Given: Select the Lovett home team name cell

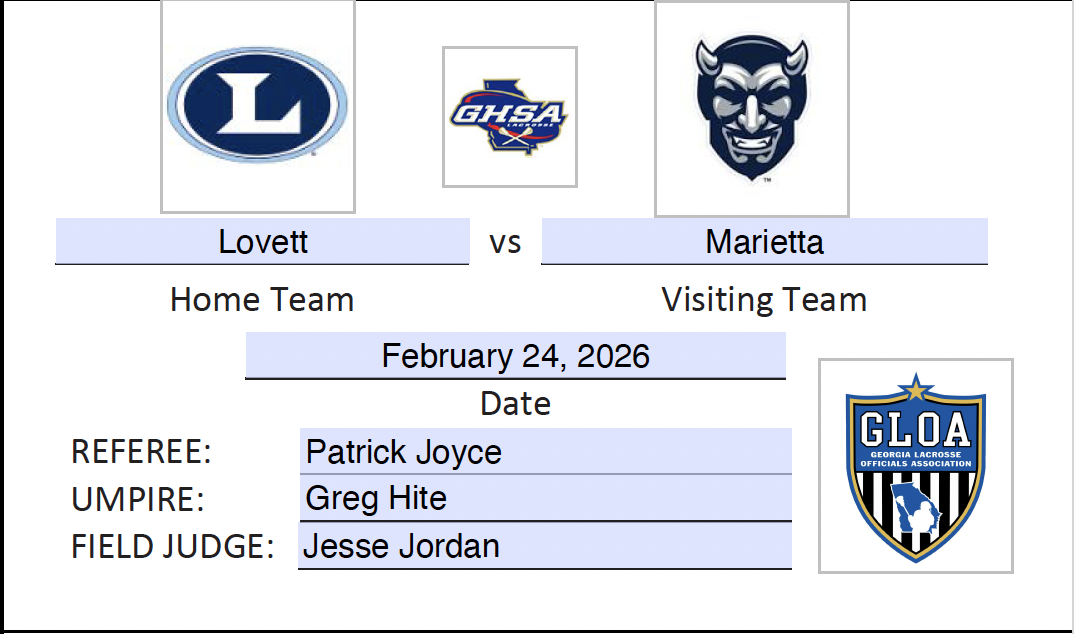Looking at the screenshot, I should point(262,242).
